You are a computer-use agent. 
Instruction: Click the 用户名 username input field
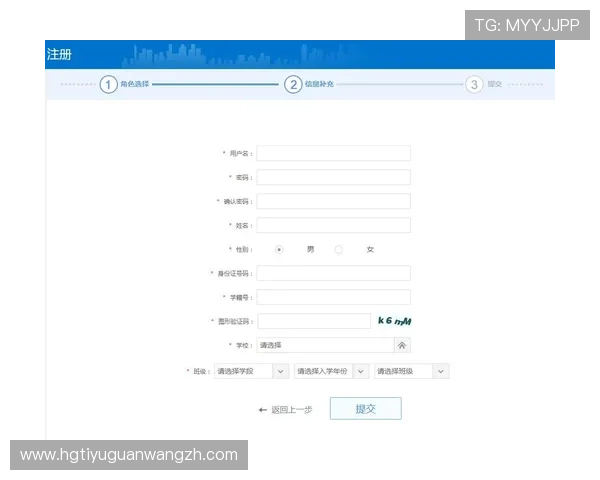pyautogui.click(x=333, y=153)
